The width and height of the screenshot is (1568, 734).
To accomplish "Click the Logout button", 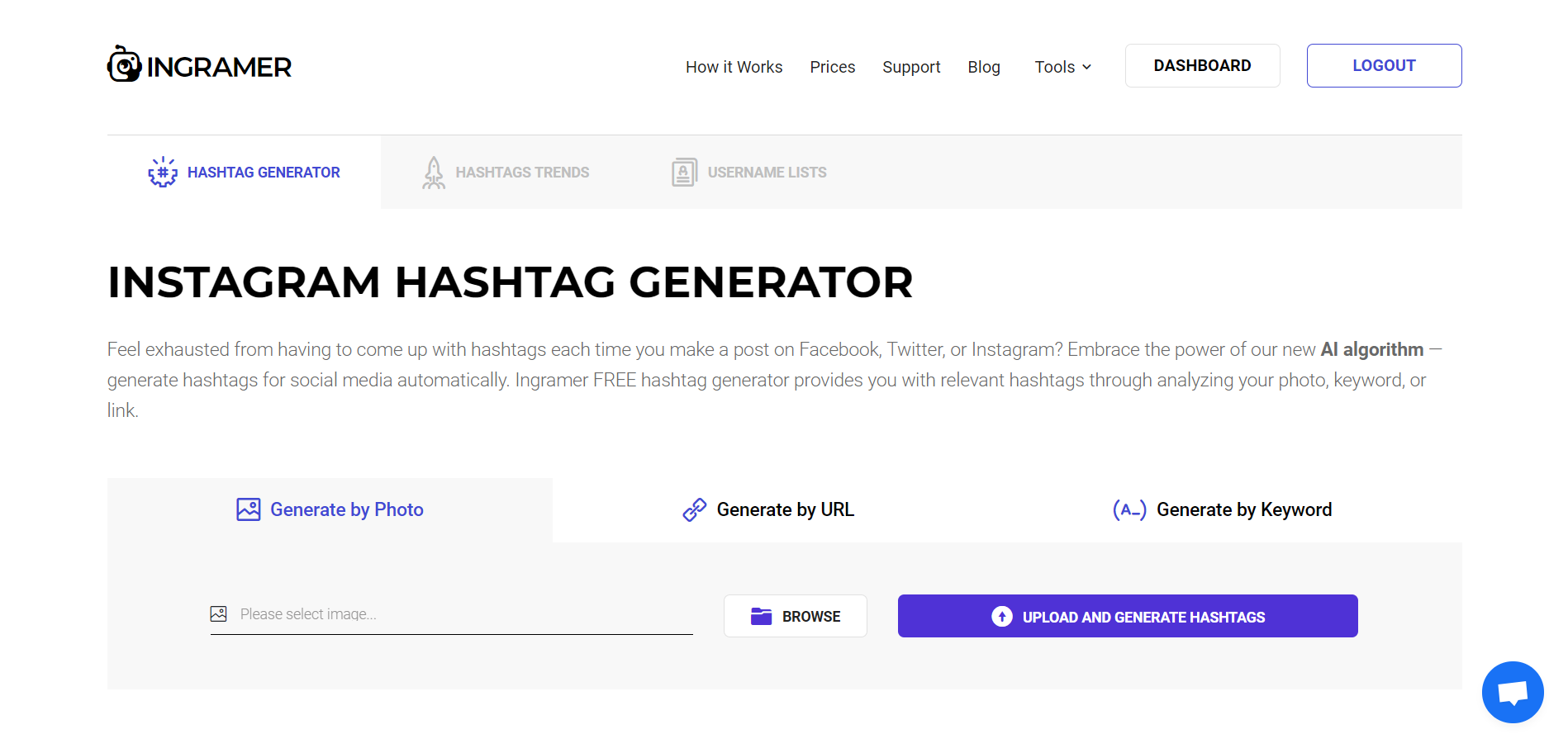I will [1385, 65].
